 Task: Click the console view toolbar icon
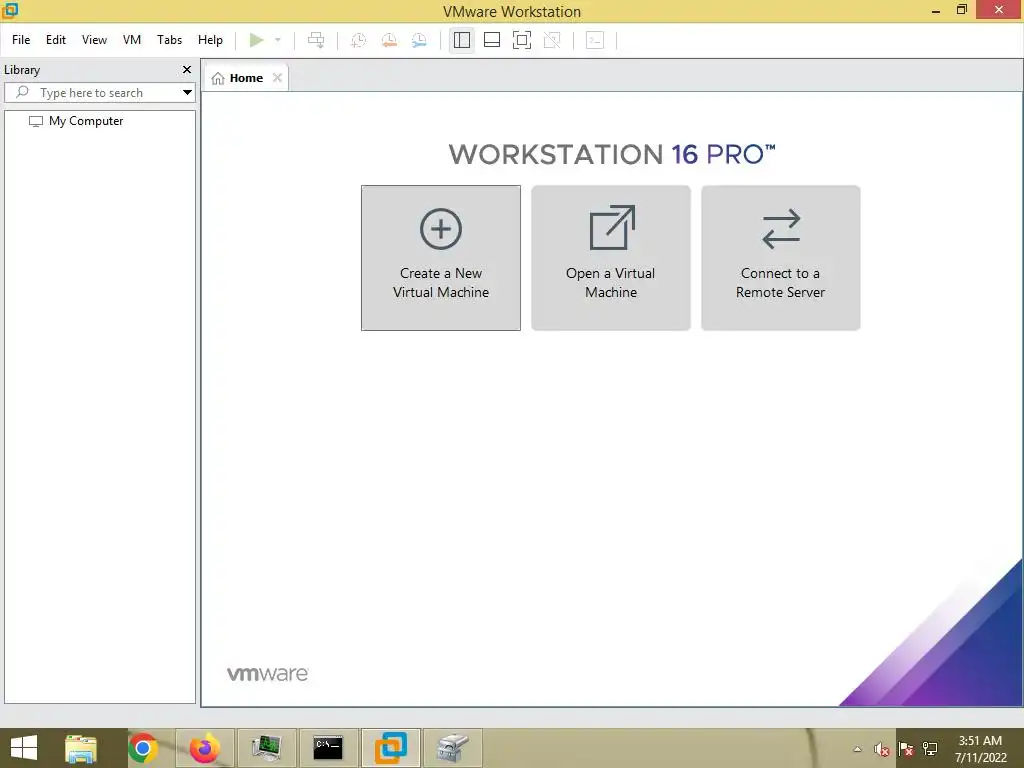(595, 40)
